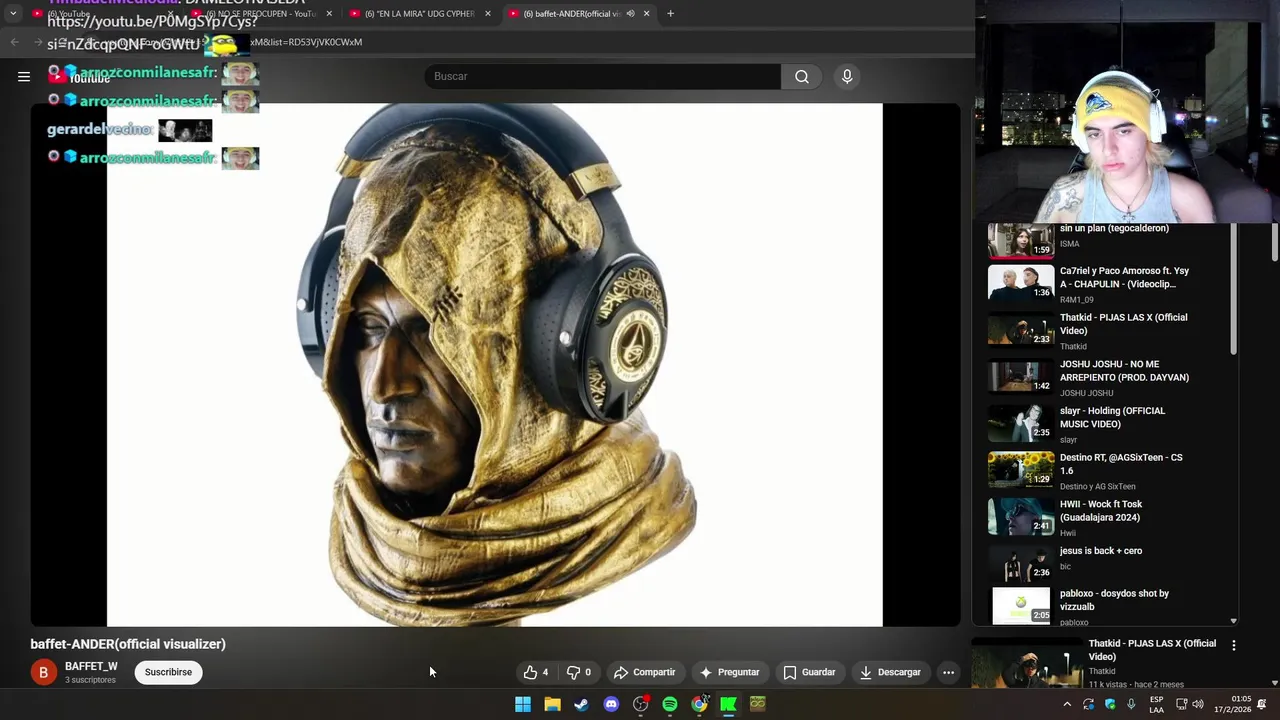
Task: Play the Thatkid PIJAS LAS X thumbnail in the playlist
Action: click(x=1020, y=329)
